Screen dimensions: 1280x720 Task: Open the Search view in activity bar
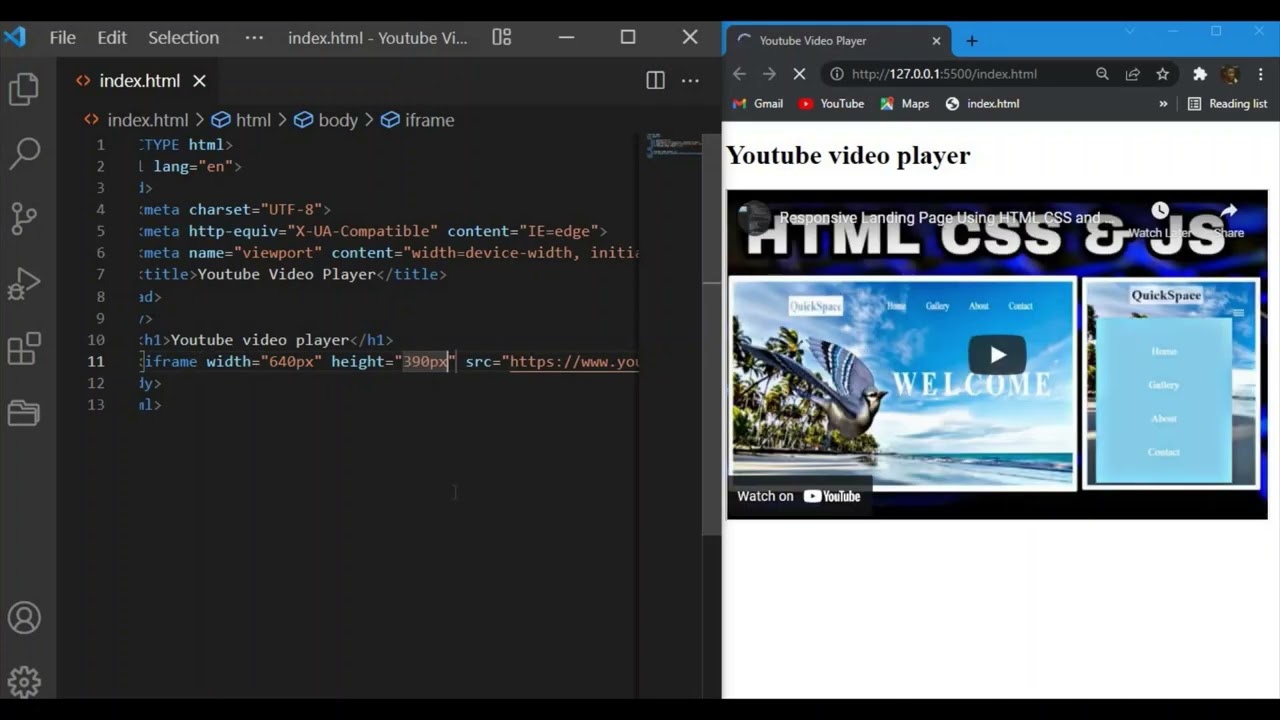23,153
